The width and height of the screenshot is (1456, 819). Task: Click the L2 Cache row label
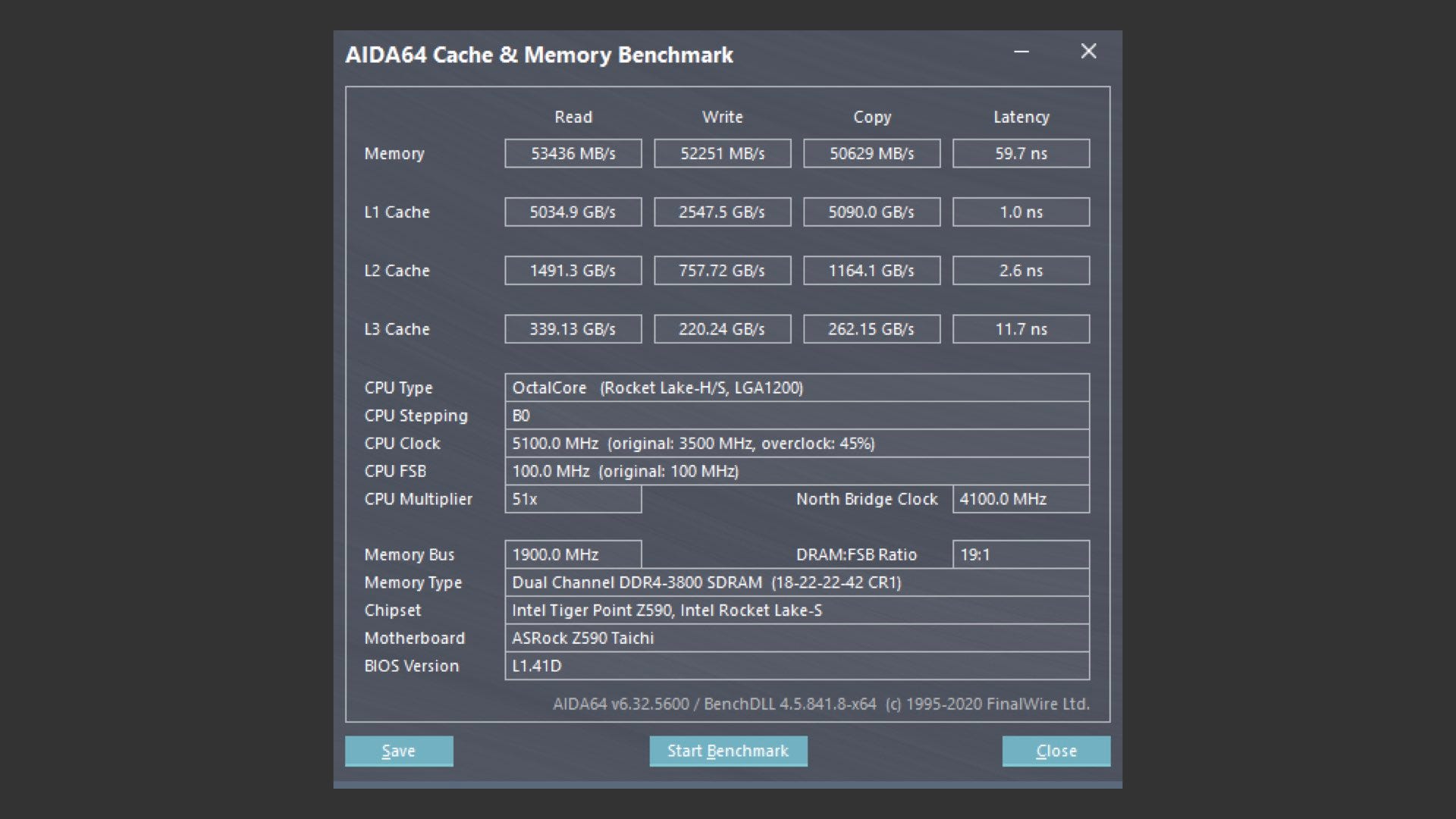(397, 271)
